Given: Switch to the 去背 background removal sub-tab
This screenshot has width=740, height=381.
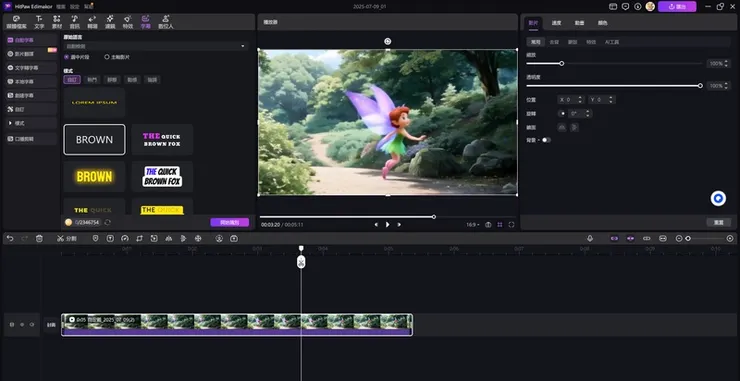Looking at the screenshot, I should pyautogui.click(x=554, y=42).
